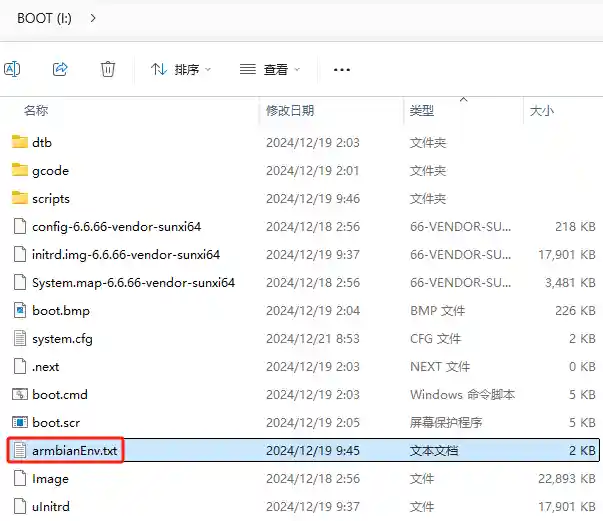Click the '屏幕保护程序' type cell
The image size is (603, 521).
click(x=446, y=423)
